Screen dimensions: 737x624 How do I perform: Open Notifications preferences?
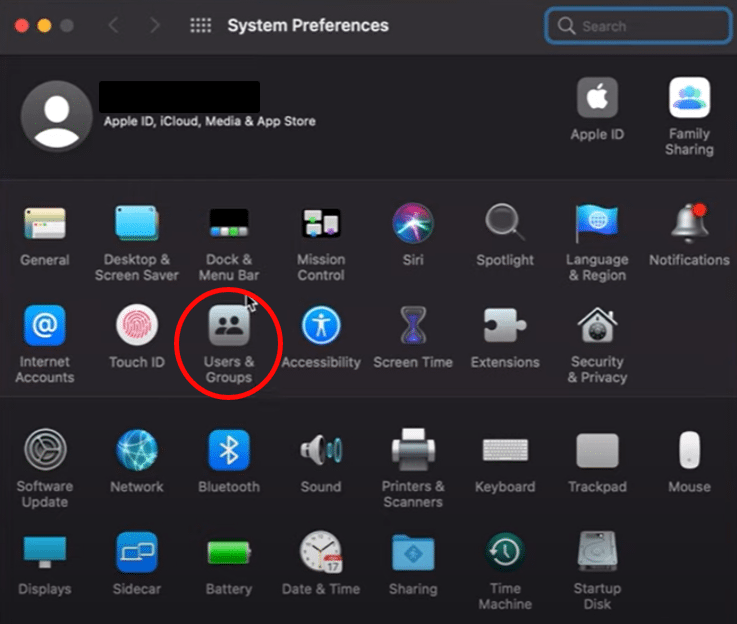tap(689, 225)
